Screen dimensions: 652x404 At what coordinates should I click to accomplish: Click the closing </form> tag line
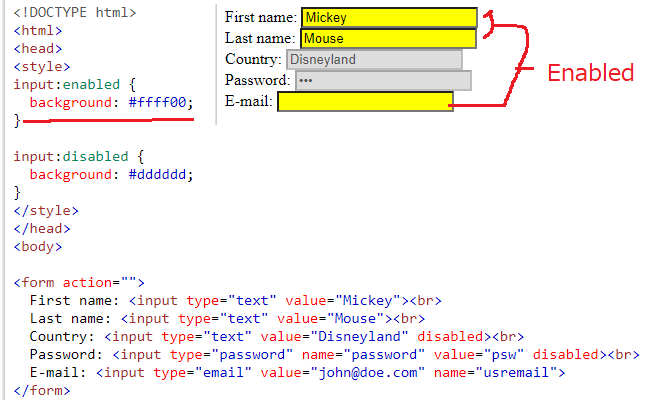tap(42, 391)
